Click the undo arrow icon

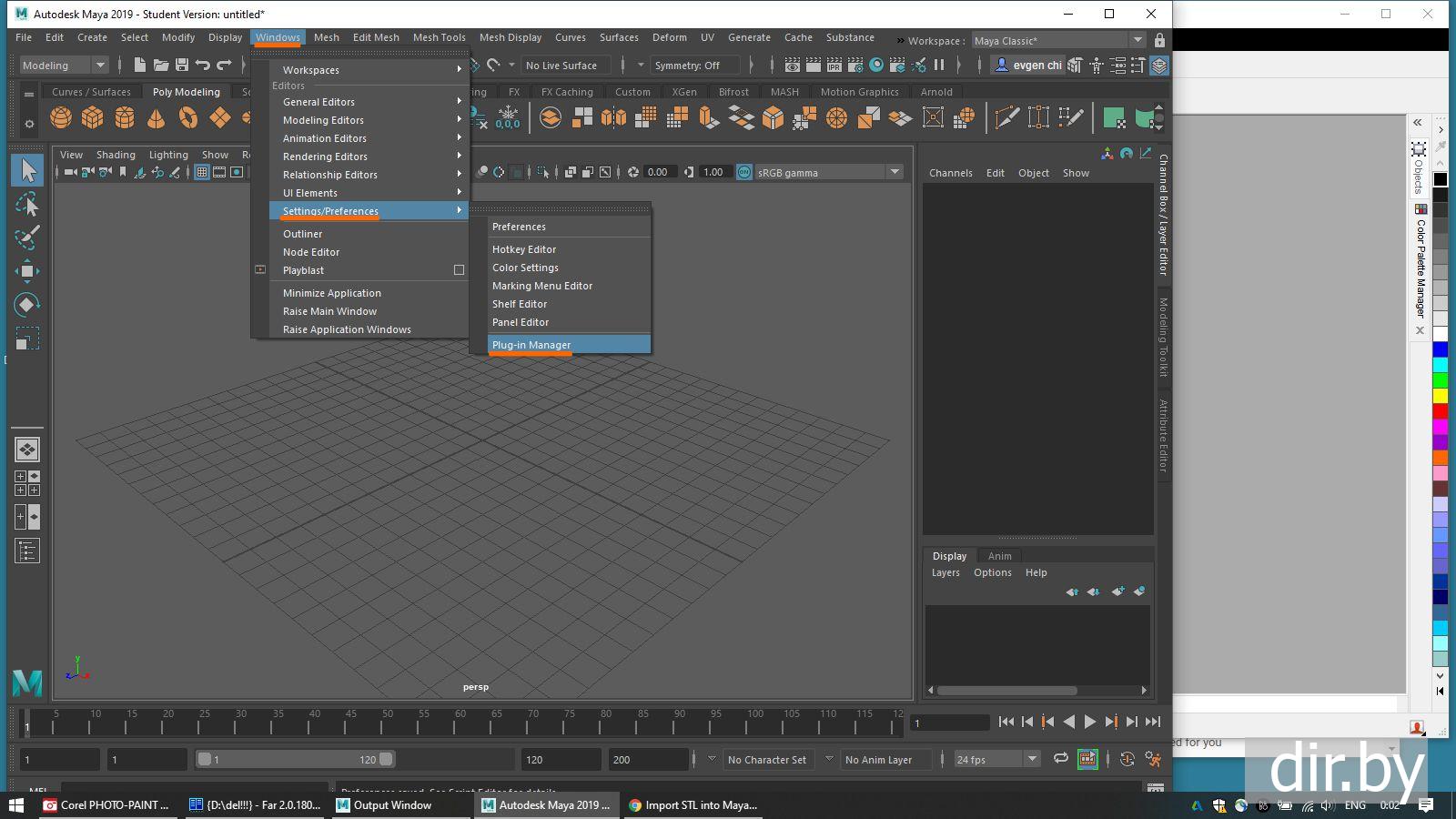click(203, 65)
